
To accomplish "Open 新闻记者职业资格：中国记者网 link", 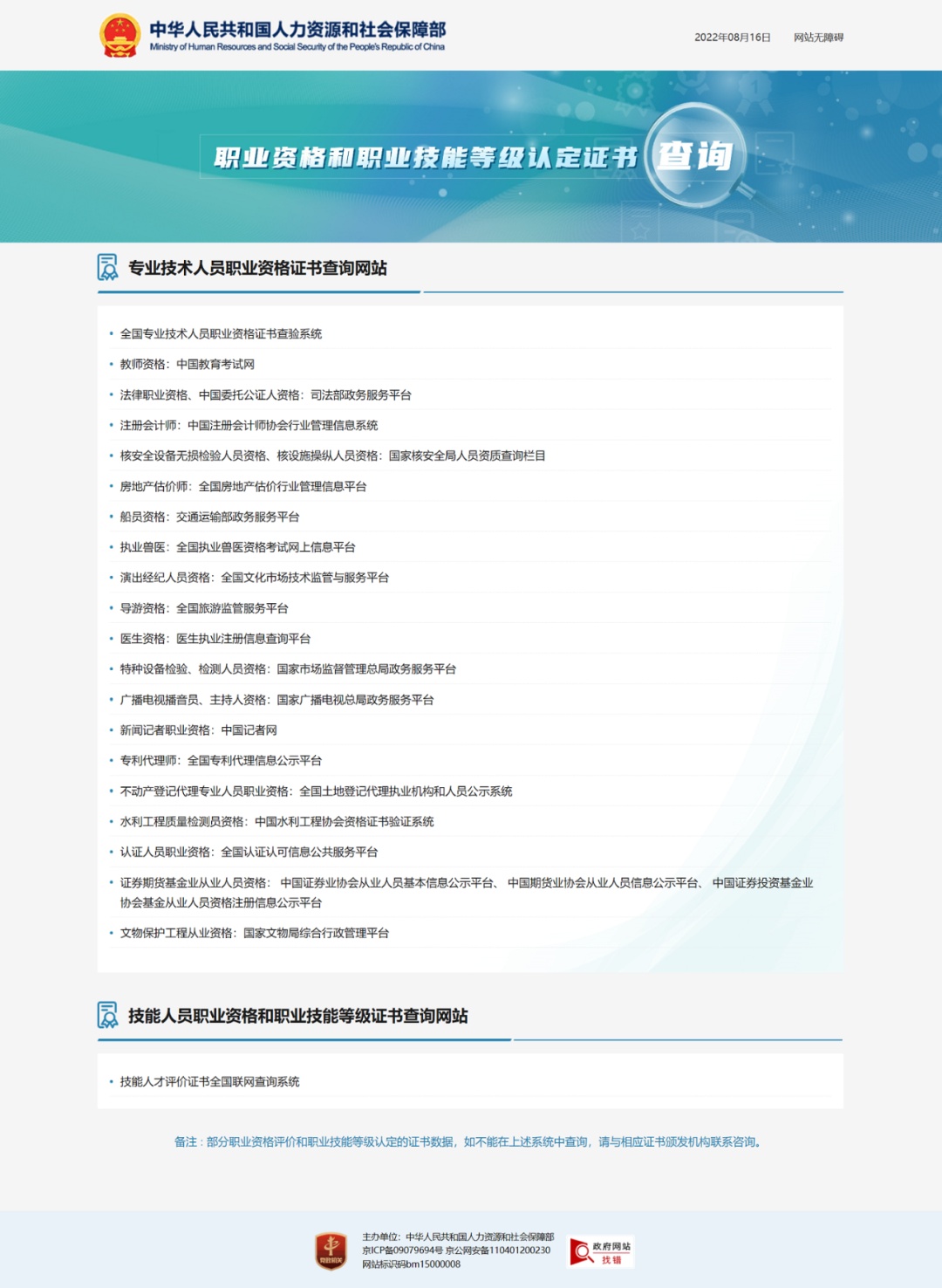I will point(199,730).
